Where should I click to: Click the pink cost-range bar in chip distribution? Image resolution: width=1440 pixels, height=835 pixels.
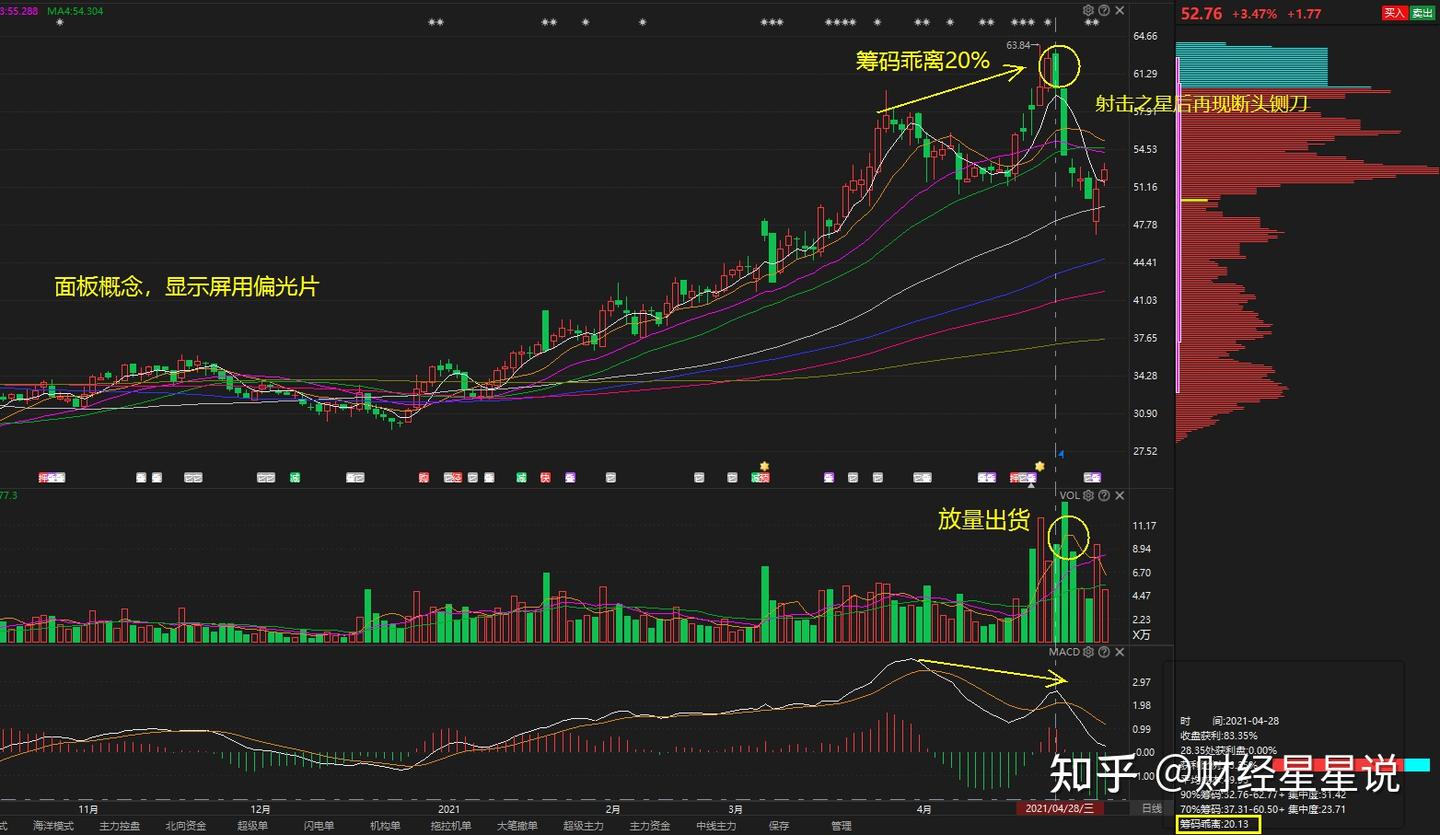[x=1178, y=225]
